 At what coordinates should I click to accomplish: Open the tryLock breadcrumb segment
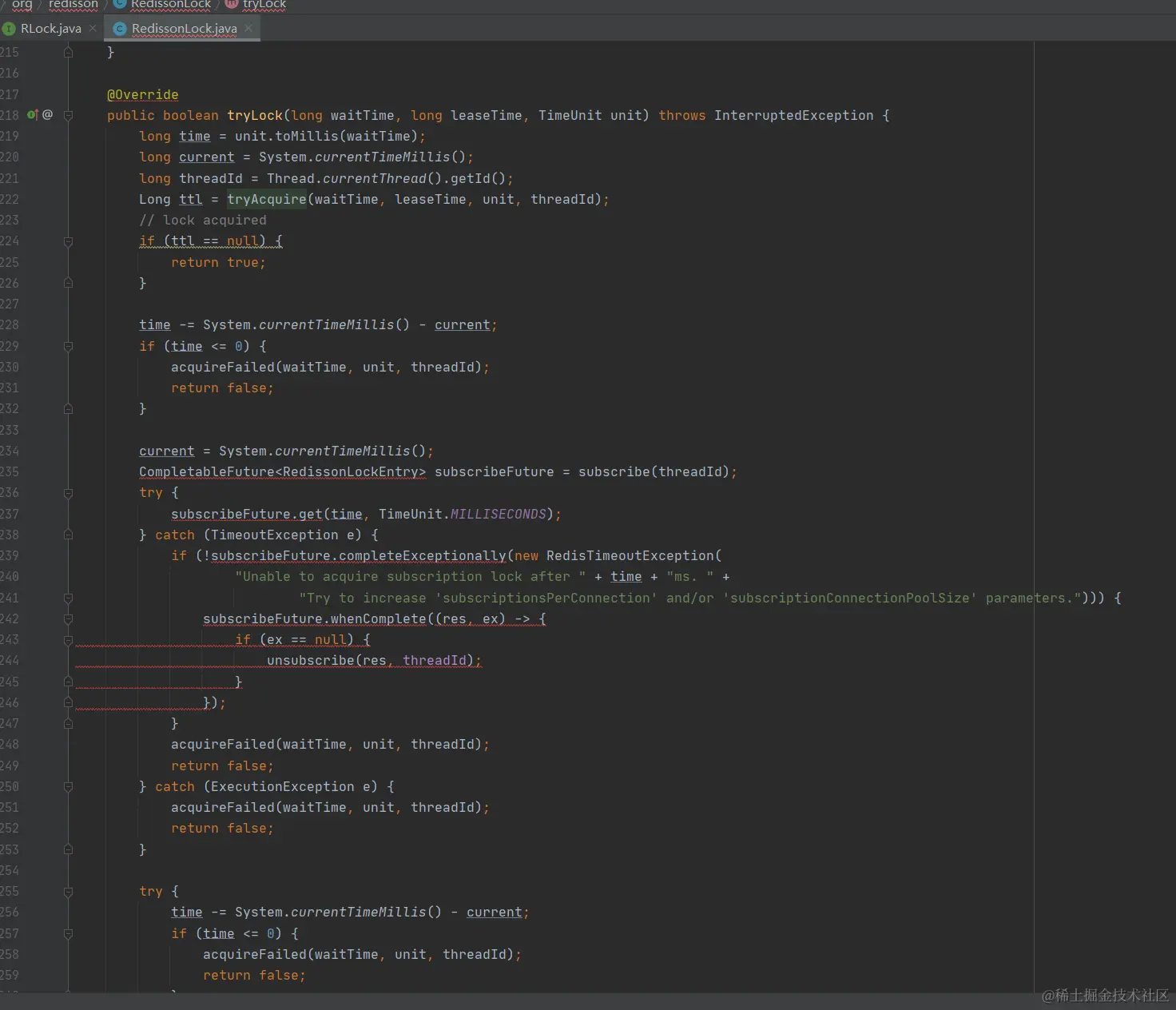tap(264, 4)
